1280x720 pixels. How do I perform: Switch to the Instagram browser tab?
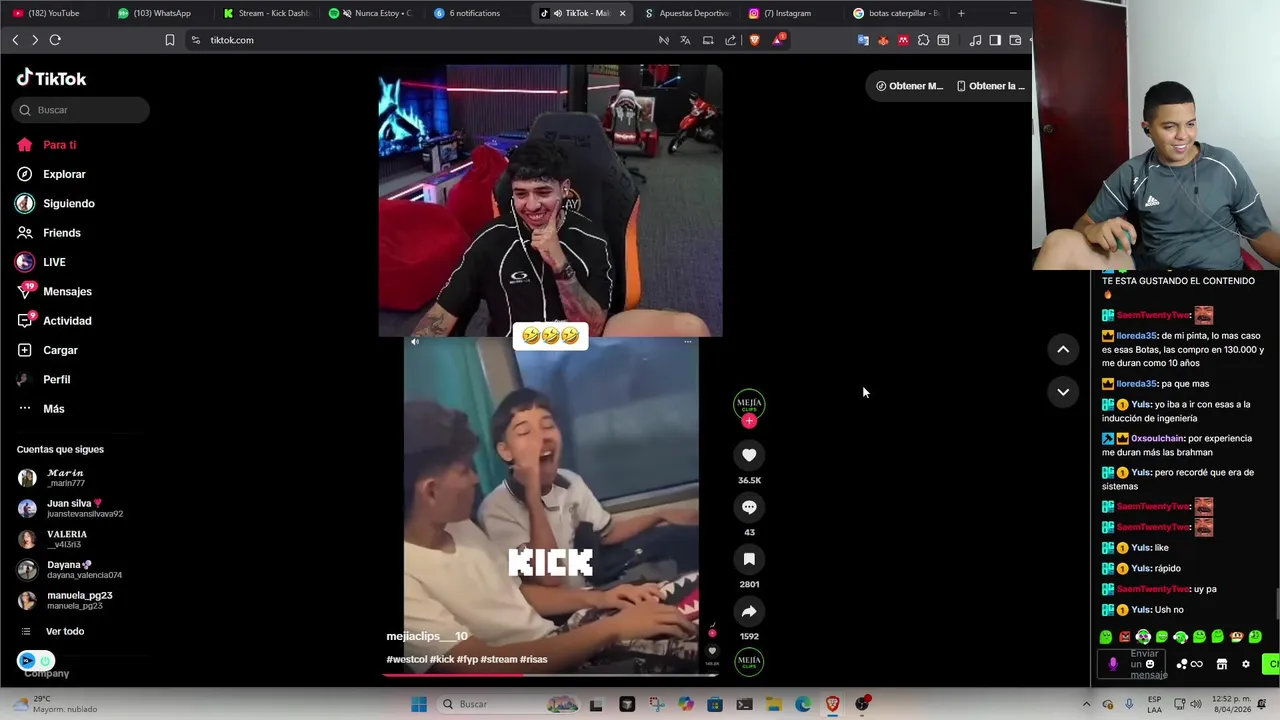792,13
